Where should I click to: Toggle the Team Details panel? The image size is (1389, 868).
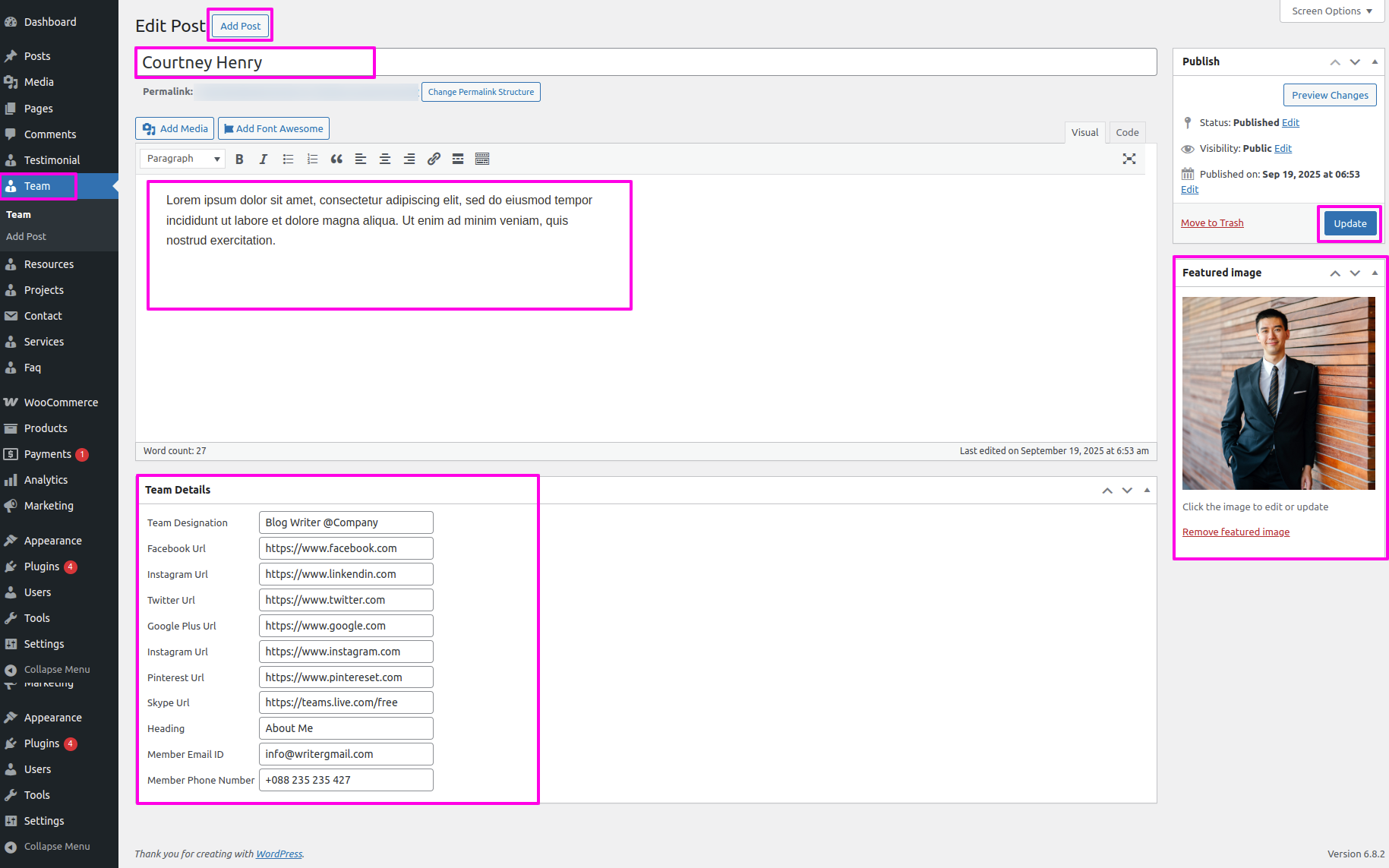1147,490
